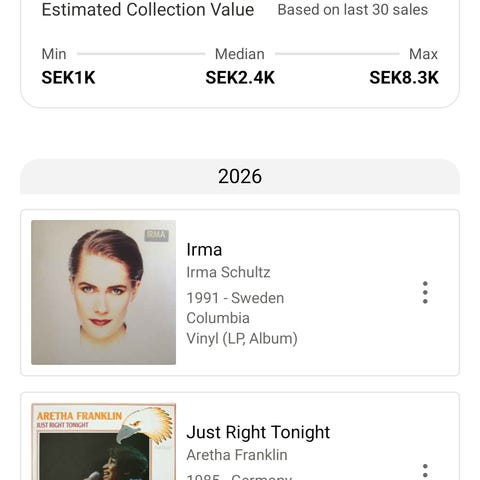480x480 pixels.
Task: Open the Irma album title
Action: [204, 249]
